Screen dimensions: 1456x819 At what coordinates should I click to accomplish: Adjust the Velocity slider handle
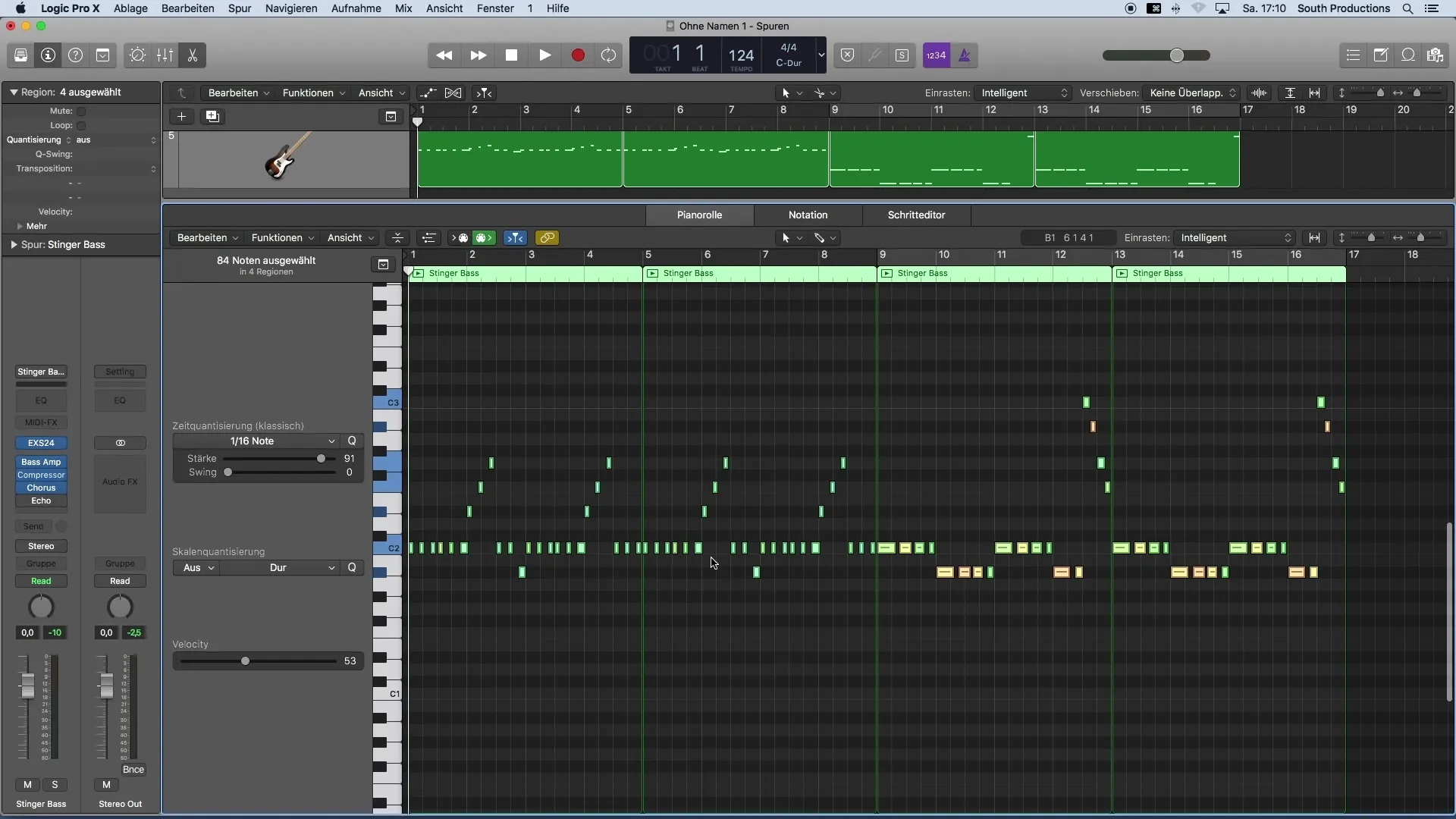[245, 661]
